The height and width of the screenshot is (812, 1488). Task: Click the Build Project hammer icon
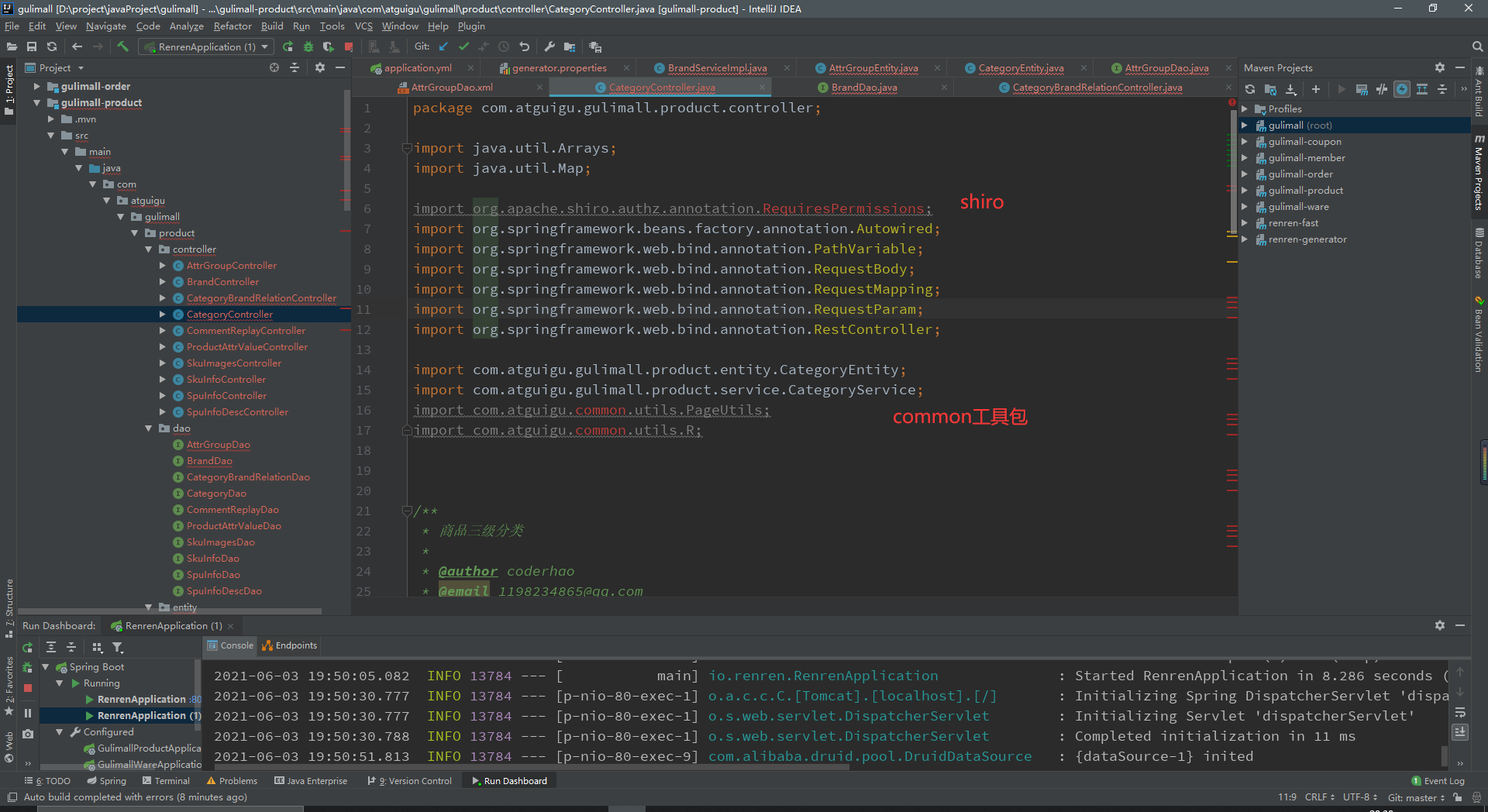122,46
